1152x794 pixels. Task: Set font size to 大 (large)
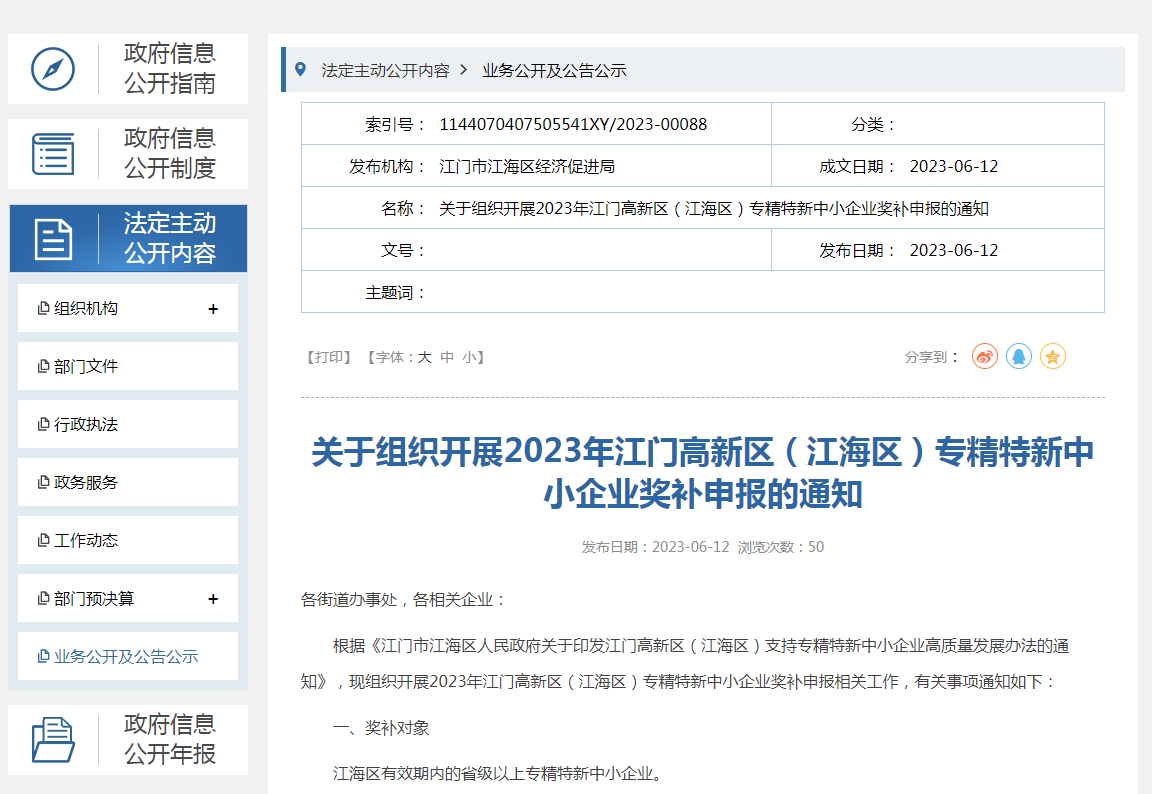[424, 357]
